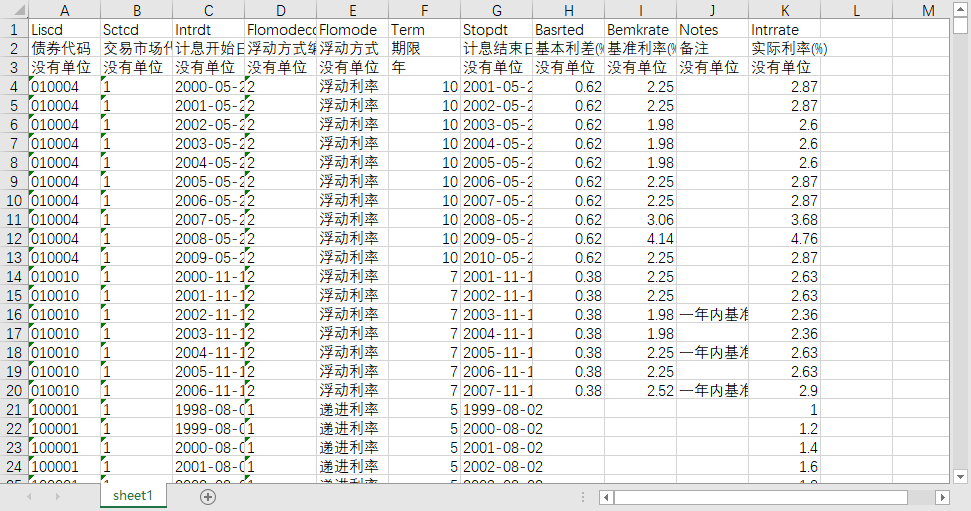The height and width of the screenshot is (511, 971).
Task: Select the 4.14 benchmark rate cell
Action: click(x=640, y=238)
